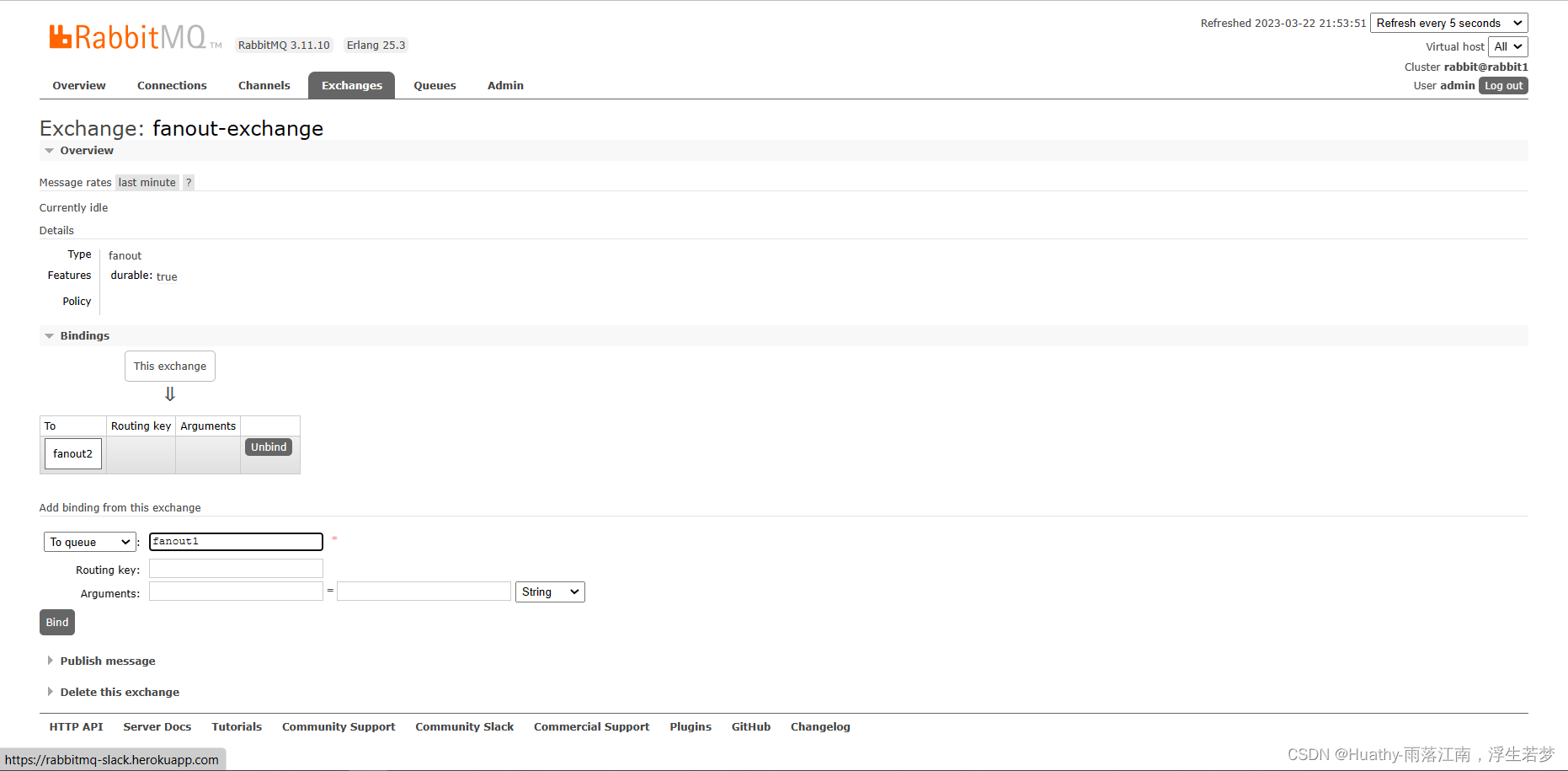
Task: Click the Erlang 25.3 version label
Action: click(x=376, y=46)
